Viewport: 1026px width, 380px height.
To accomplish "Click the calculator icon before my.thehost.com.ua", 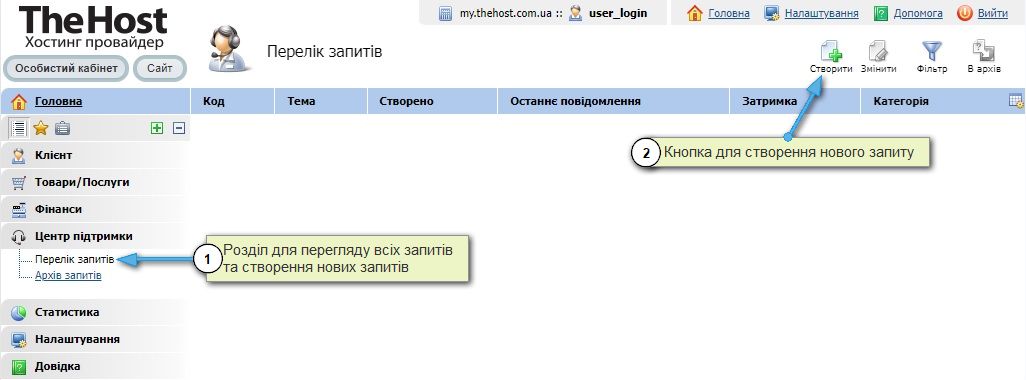I will pyautogui.click(x=446, y=13).
